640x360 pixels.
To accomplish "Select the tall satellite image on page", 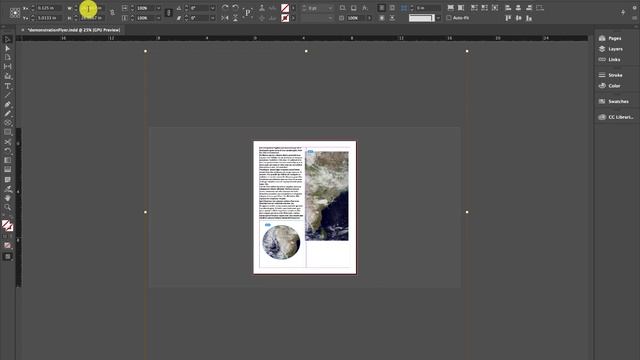I will tap(327, 196).
